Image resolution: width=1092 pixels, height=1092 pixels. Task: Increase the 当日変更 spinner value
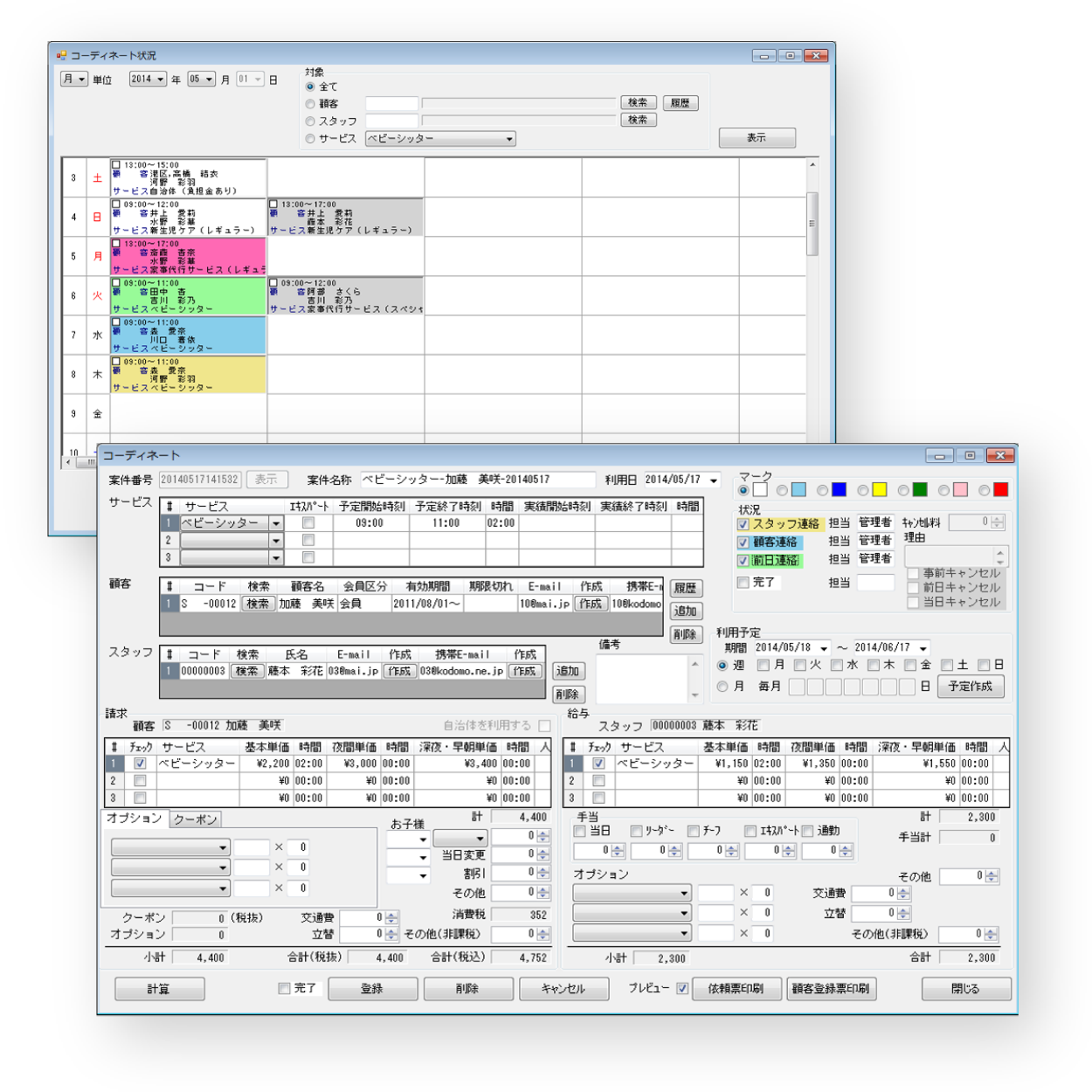pos(543,852)
